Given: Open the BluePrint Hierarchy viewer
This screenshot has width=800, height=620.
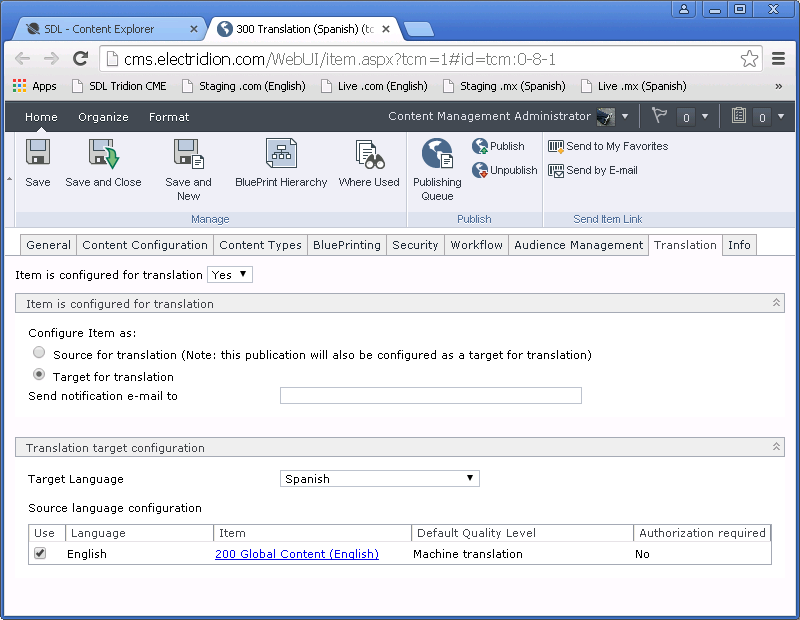Looking at the screenshot, I should (281, 155).
